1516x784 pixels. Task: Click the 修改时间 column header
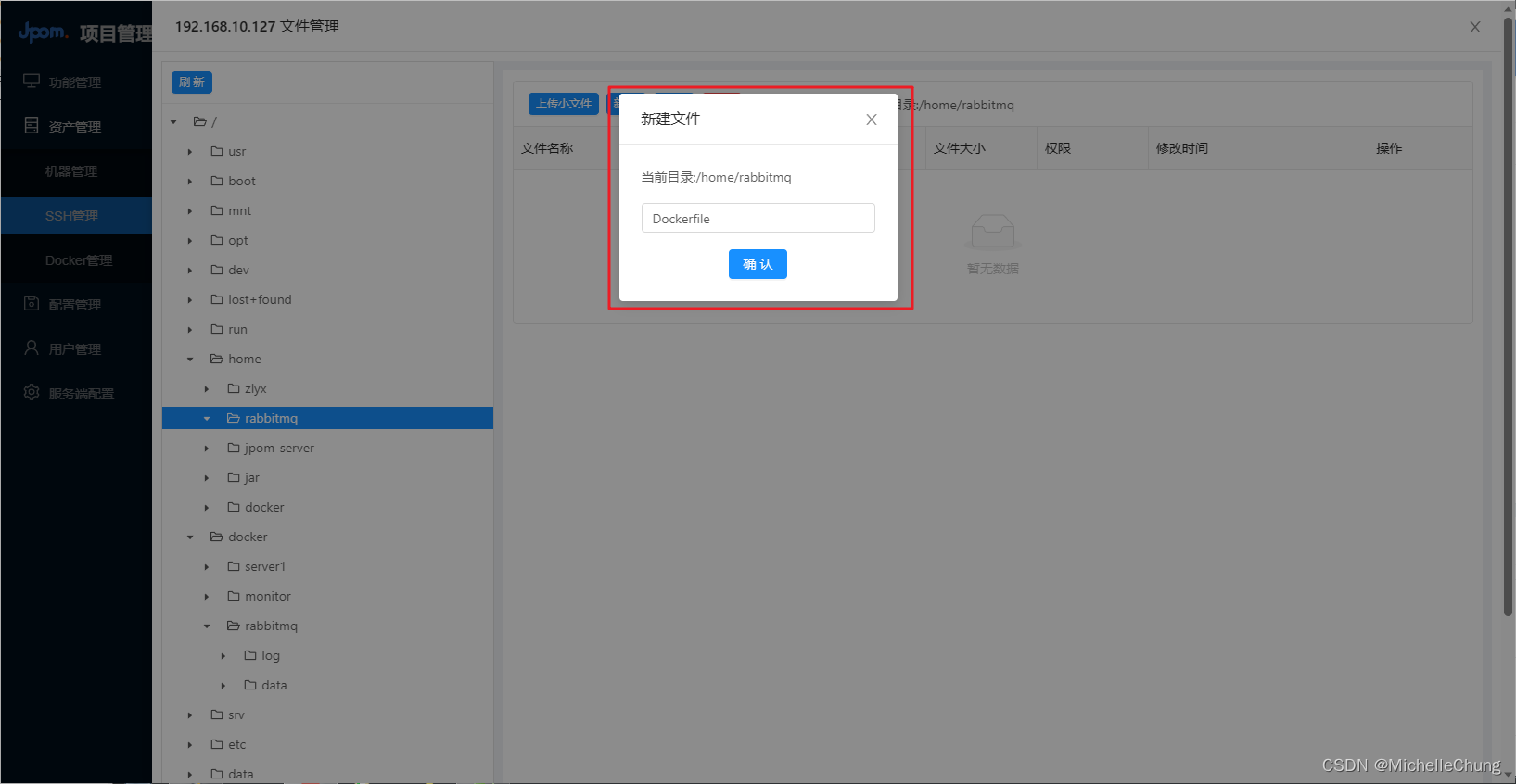[1182, 148]
